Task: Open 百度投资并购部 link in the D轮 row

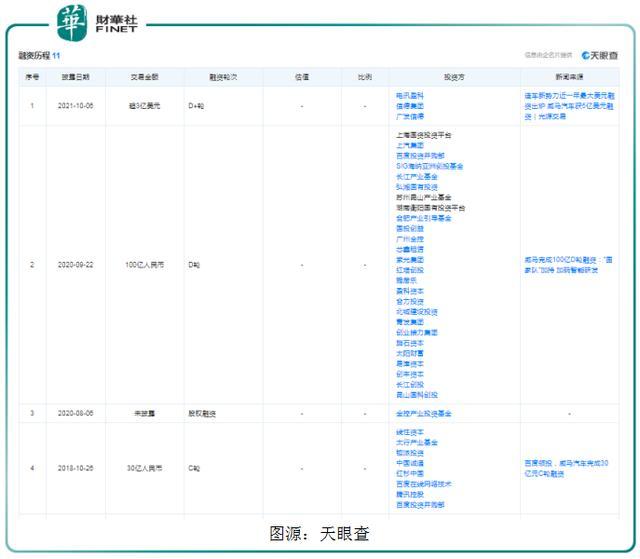Action: pos(420,156)
